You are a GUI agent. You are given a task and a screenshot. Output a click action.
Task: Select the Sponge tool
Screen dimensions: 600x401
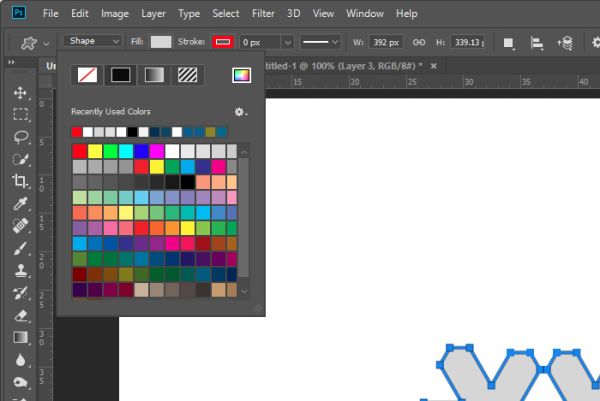coord(20,382)
